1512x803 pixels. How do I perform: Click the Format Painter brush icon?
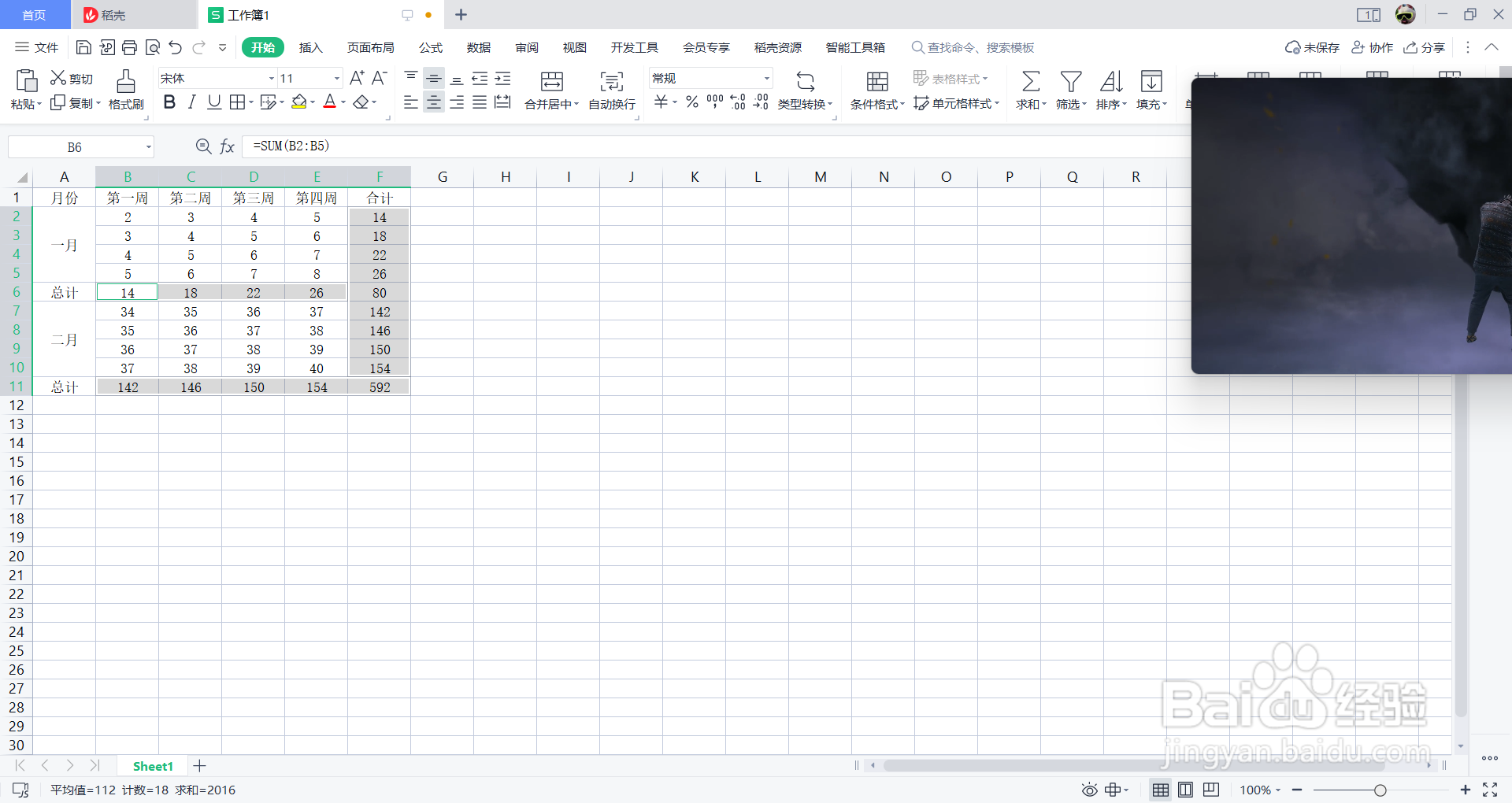[126, 80]
